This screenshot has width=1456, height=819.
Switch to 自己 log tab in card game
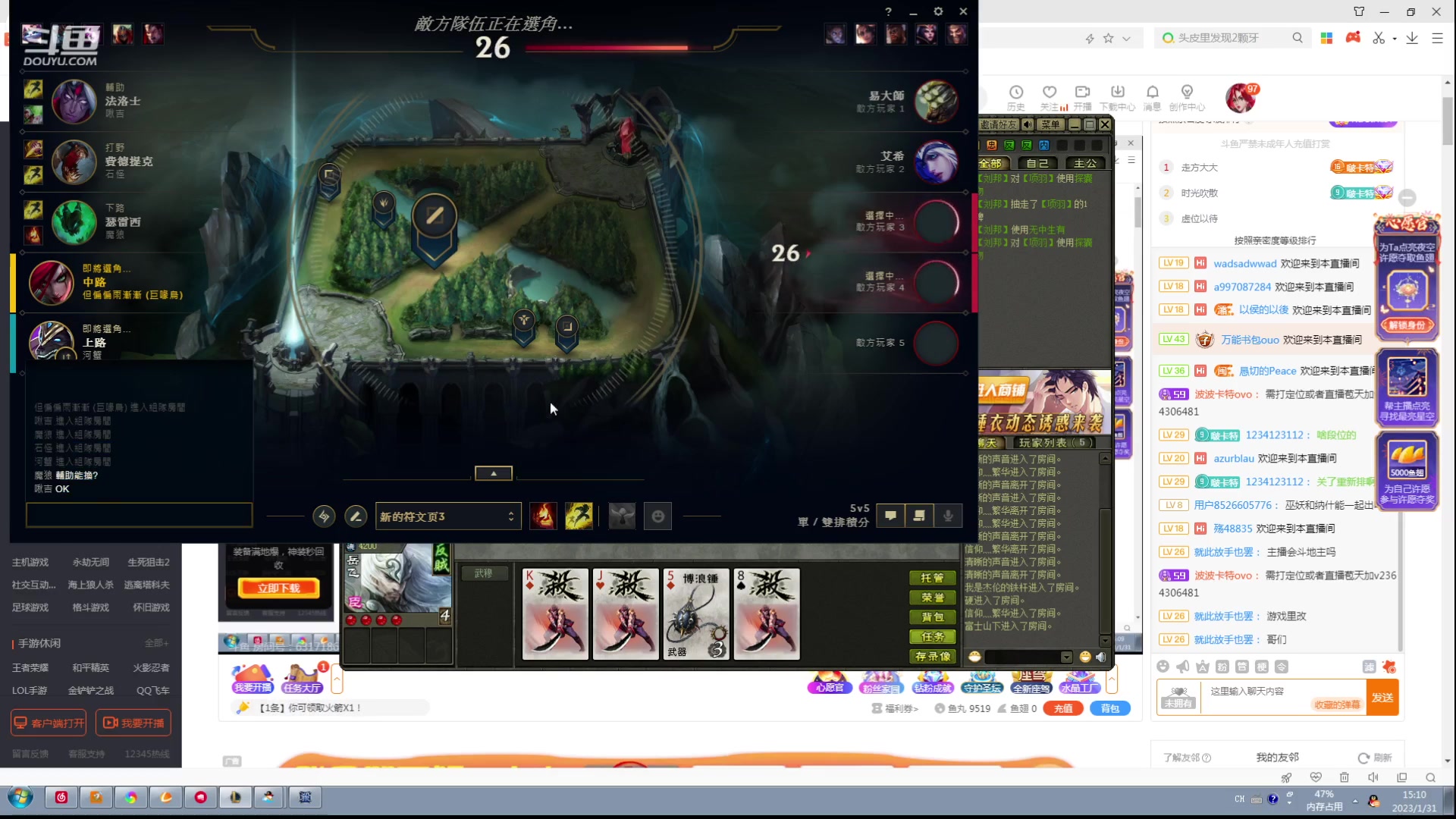coord(1037,163)
